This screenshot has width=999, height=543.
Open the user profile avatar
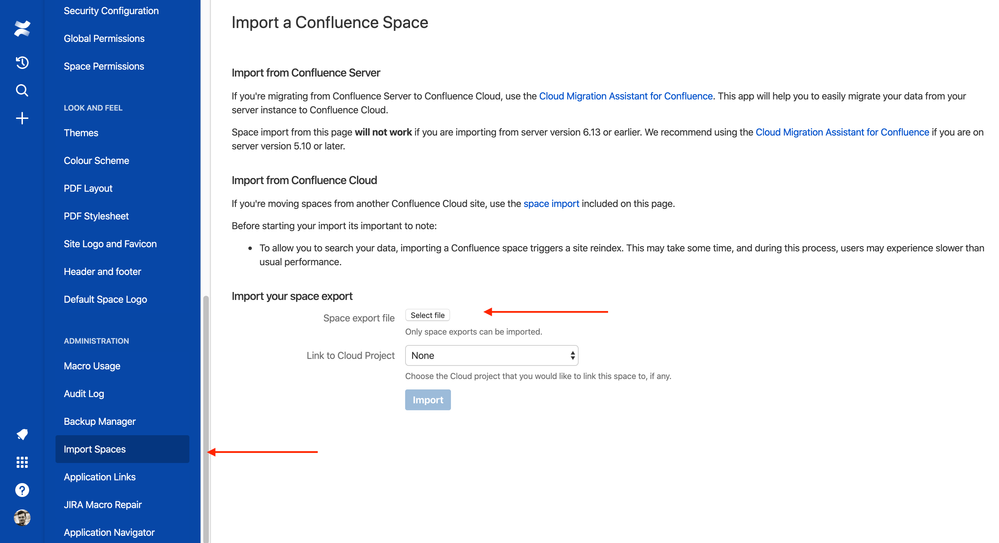point(22,518)
